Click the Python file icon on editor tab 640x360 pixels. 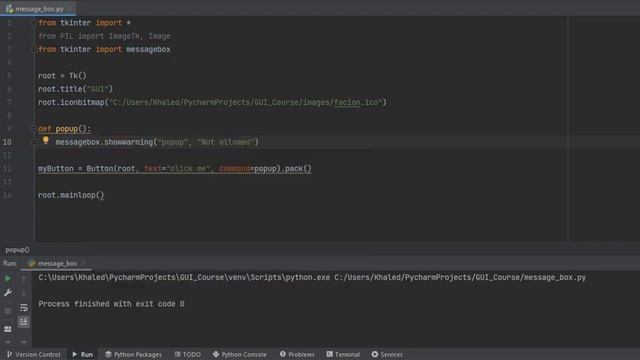pyautogui.click(x=9, y=9)
